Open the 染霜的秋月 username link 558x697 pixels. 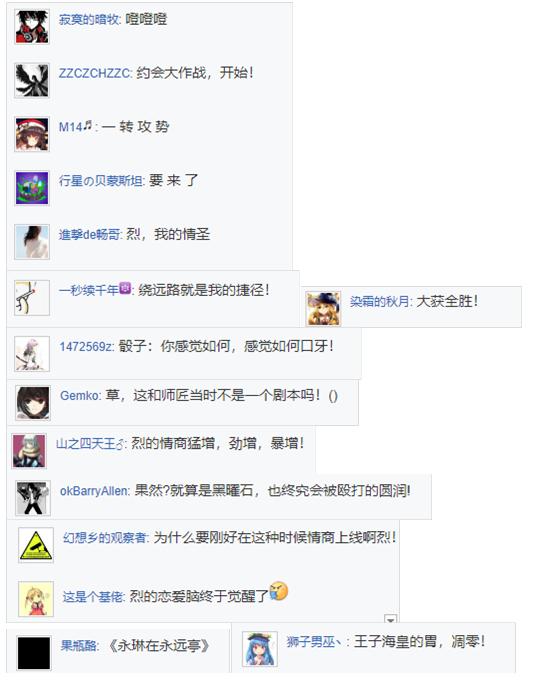380,301
